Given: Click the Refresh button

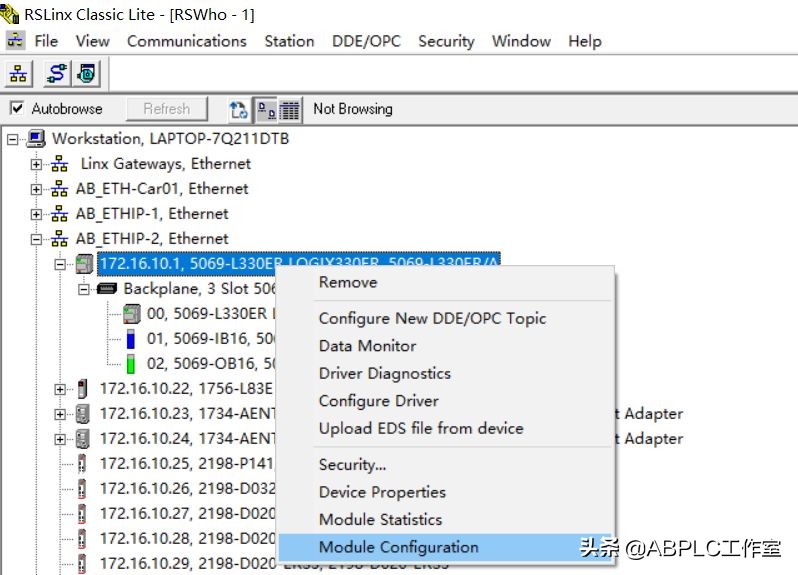Looking at the screenshot, I should pyautogui.click(x=166, y=109).
